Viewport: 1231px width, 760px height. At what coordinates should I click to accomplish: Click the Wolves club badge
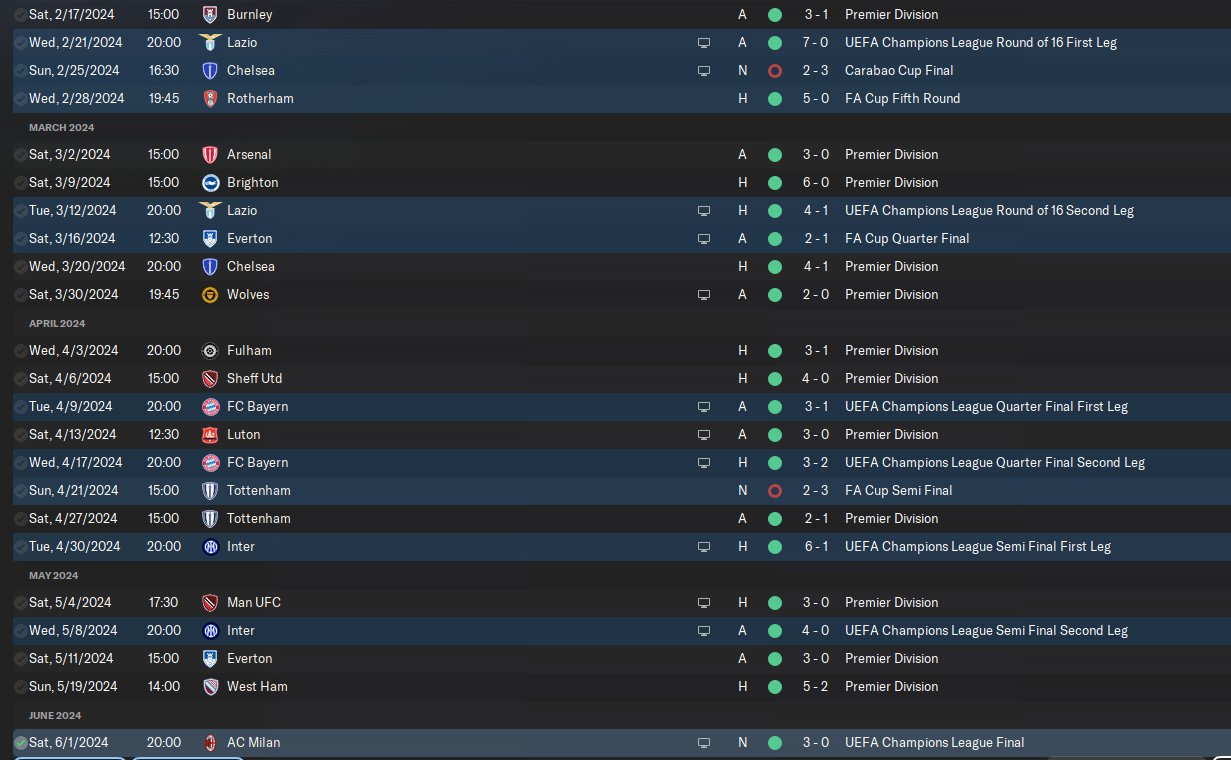(210, 295)
